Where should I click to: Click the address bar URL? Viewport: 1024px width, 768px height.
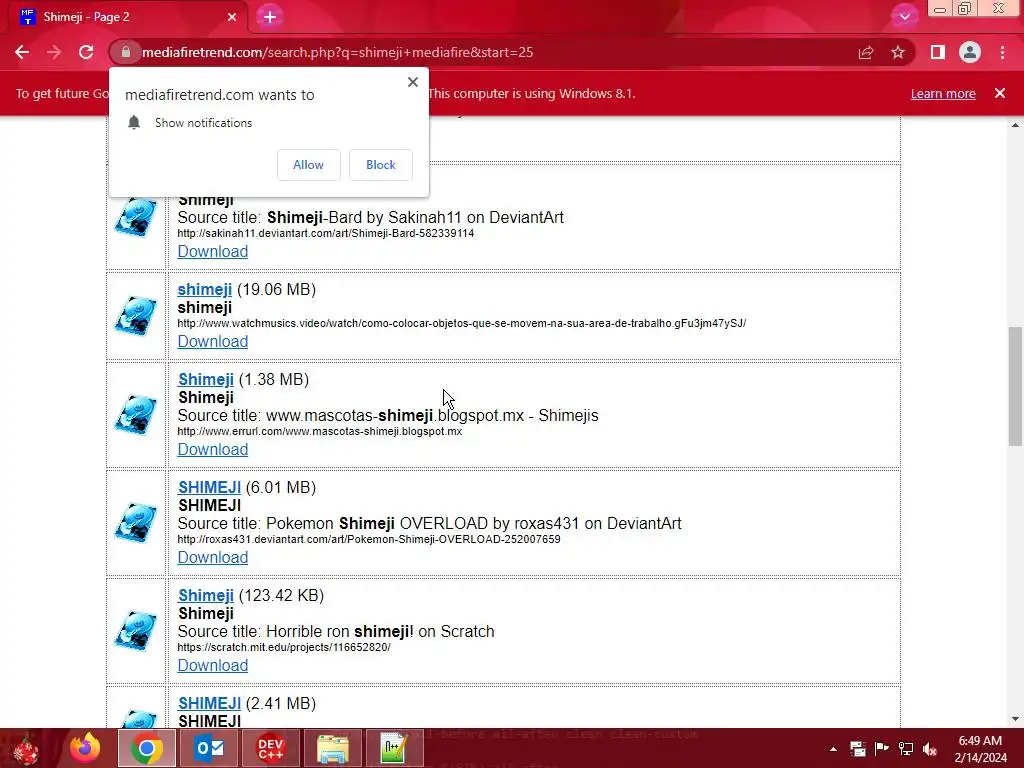pos(337,52)
